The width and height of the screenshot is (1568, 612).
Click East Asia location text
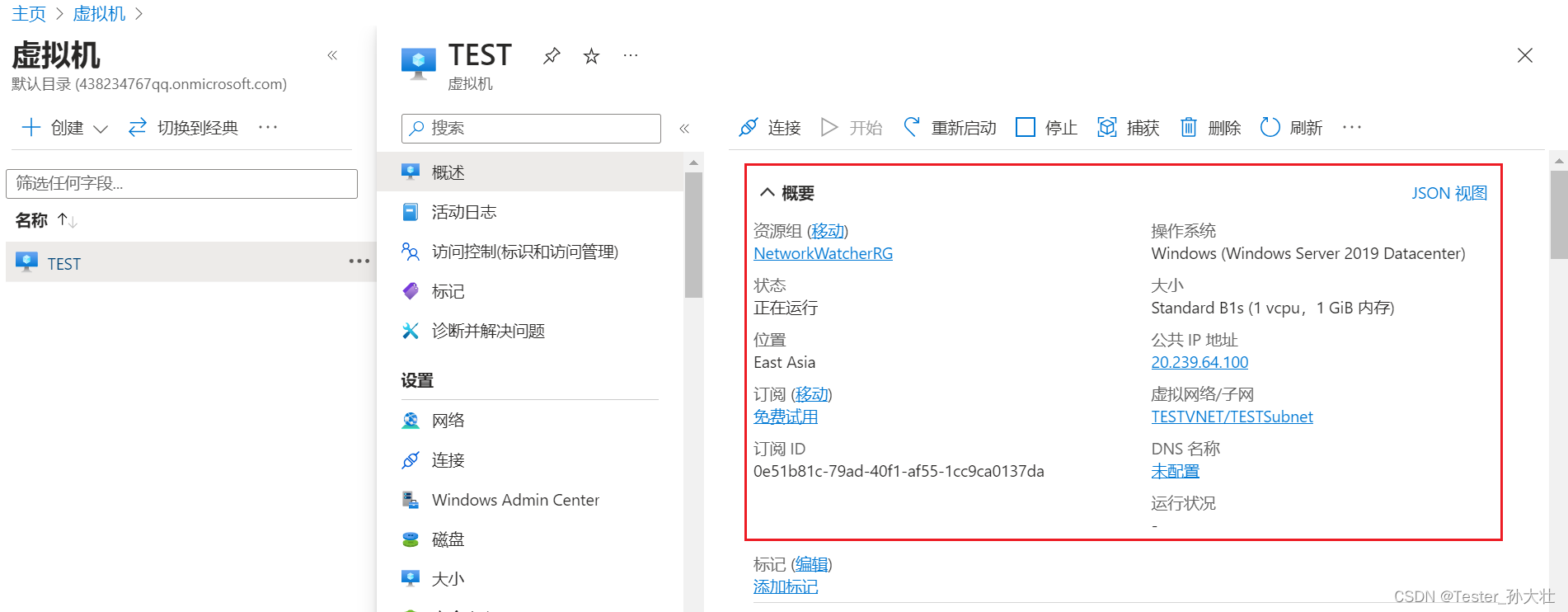click(784, 362)
